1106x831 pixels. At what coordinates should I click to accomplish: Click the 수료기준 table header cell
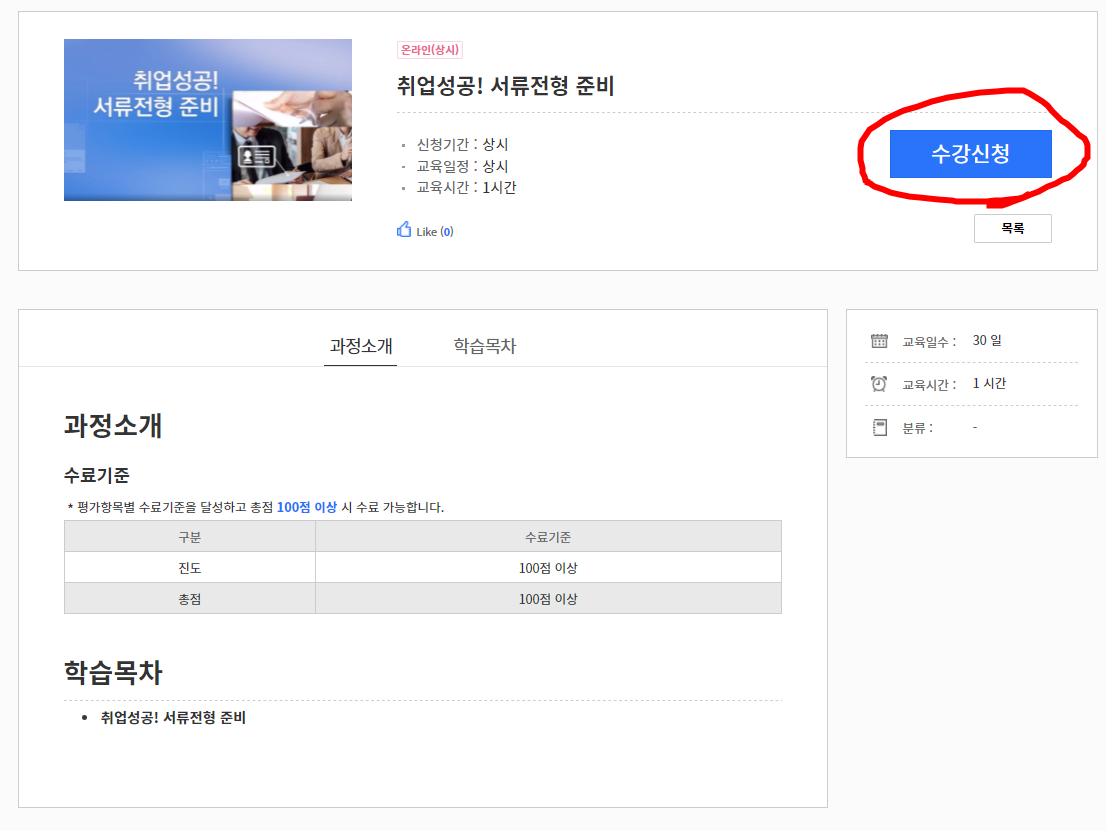tap(548, 537)
